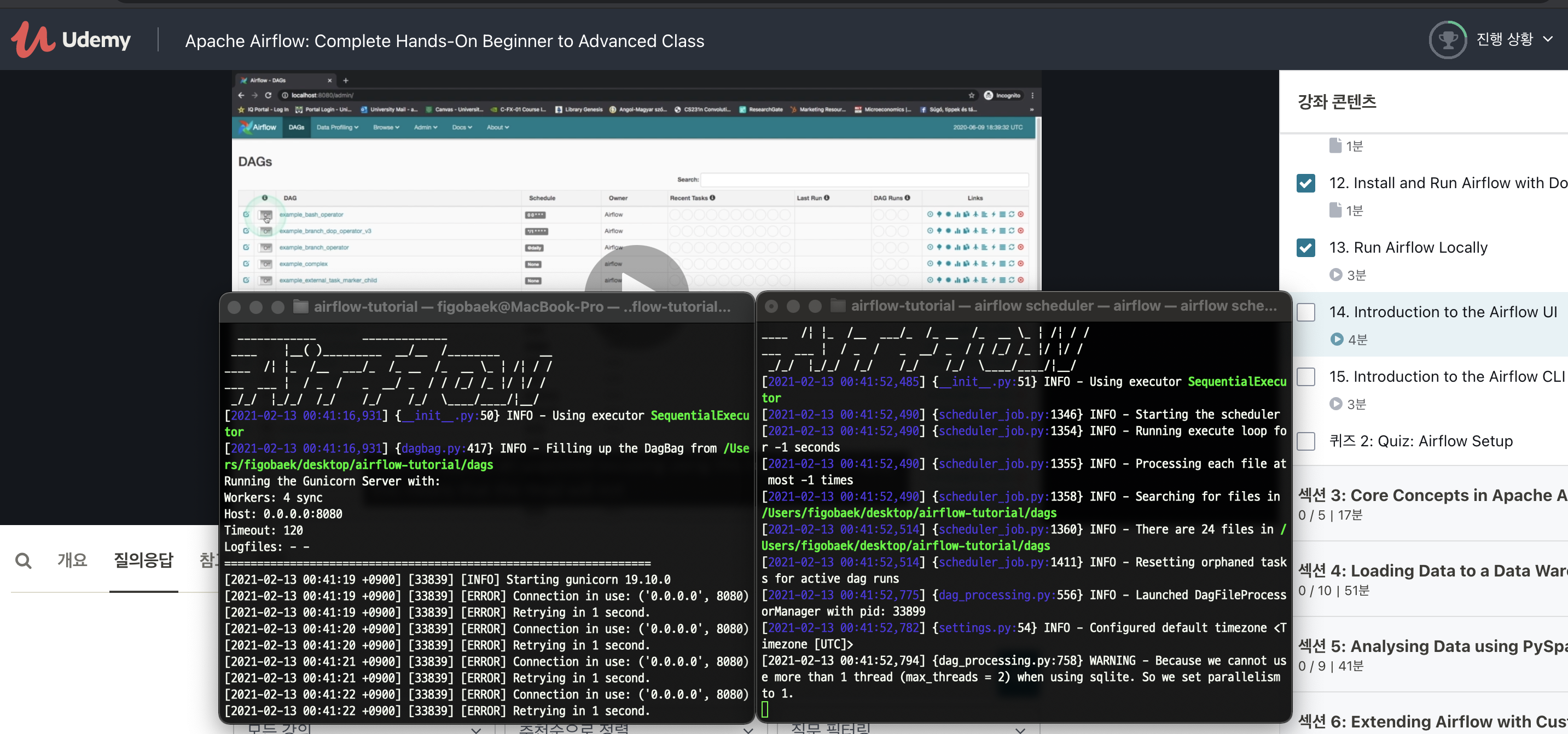Click the airflow scheduler terminal title text
The image size is (1568, 734).
[x=1064, y=306]
